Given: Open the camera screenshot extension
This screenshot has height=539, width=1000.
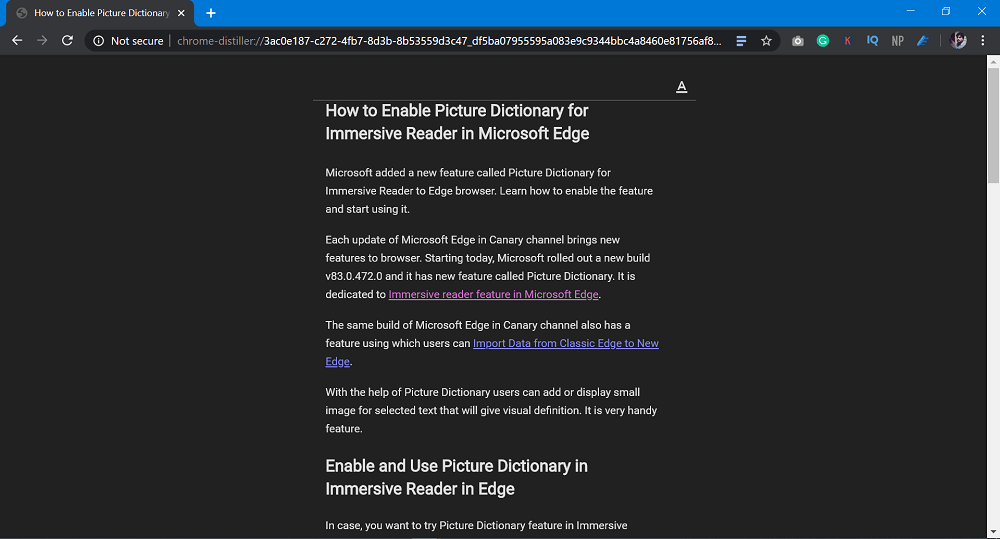Looking at the screenshot, I should [797, 41].
